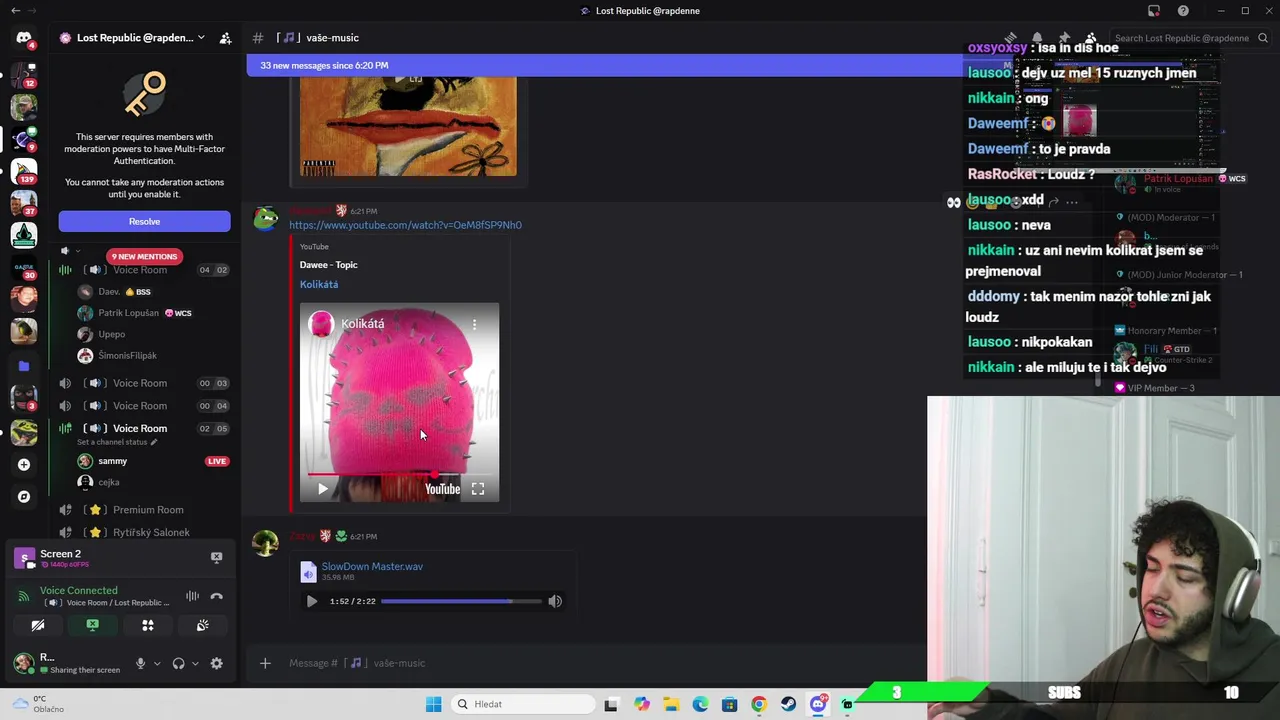Select the active Voice Room 02 05
The height and width of the screenshot is (720, 1280).
point(145,428)
